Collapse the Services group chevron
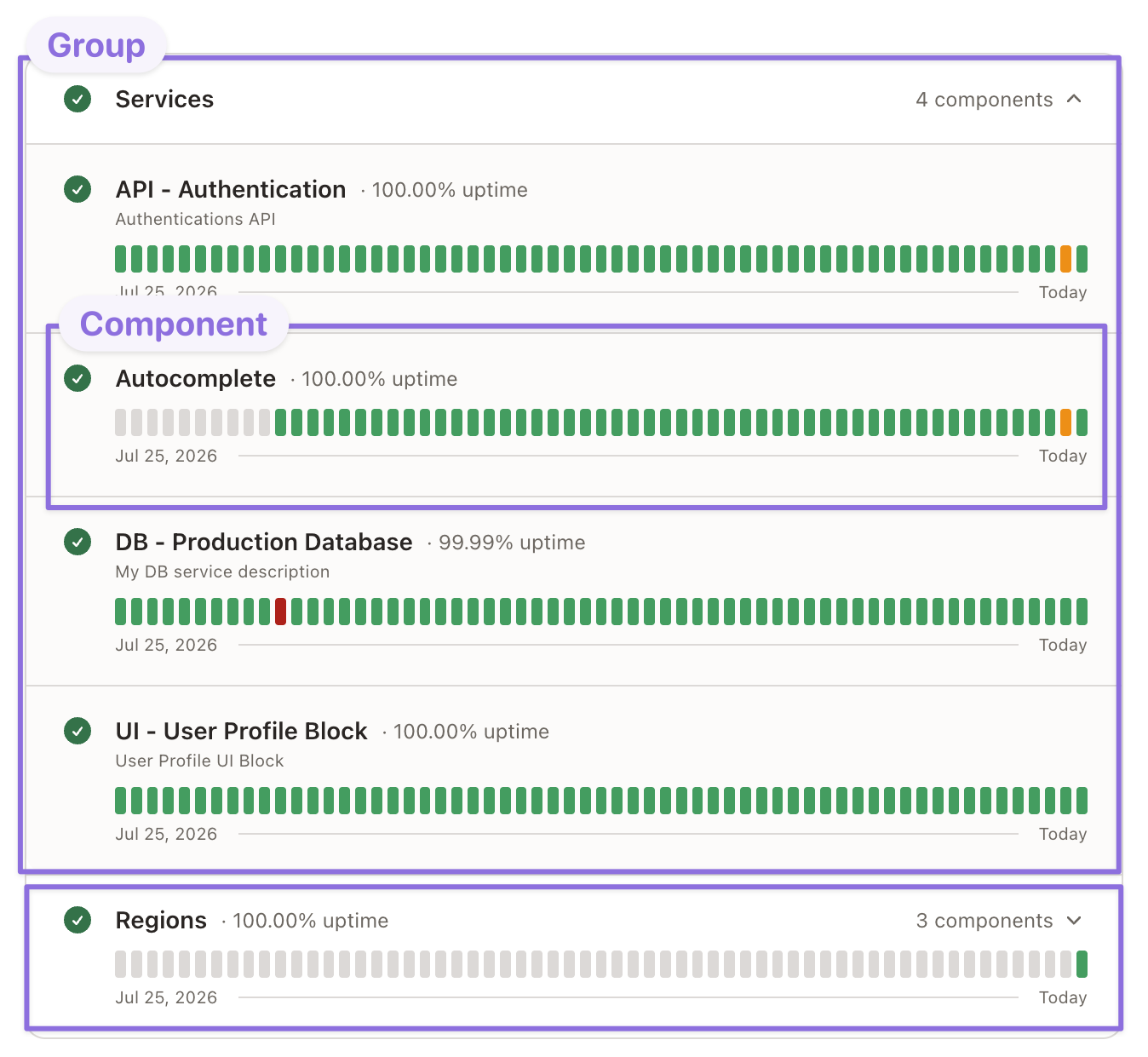 point(1075,99)
